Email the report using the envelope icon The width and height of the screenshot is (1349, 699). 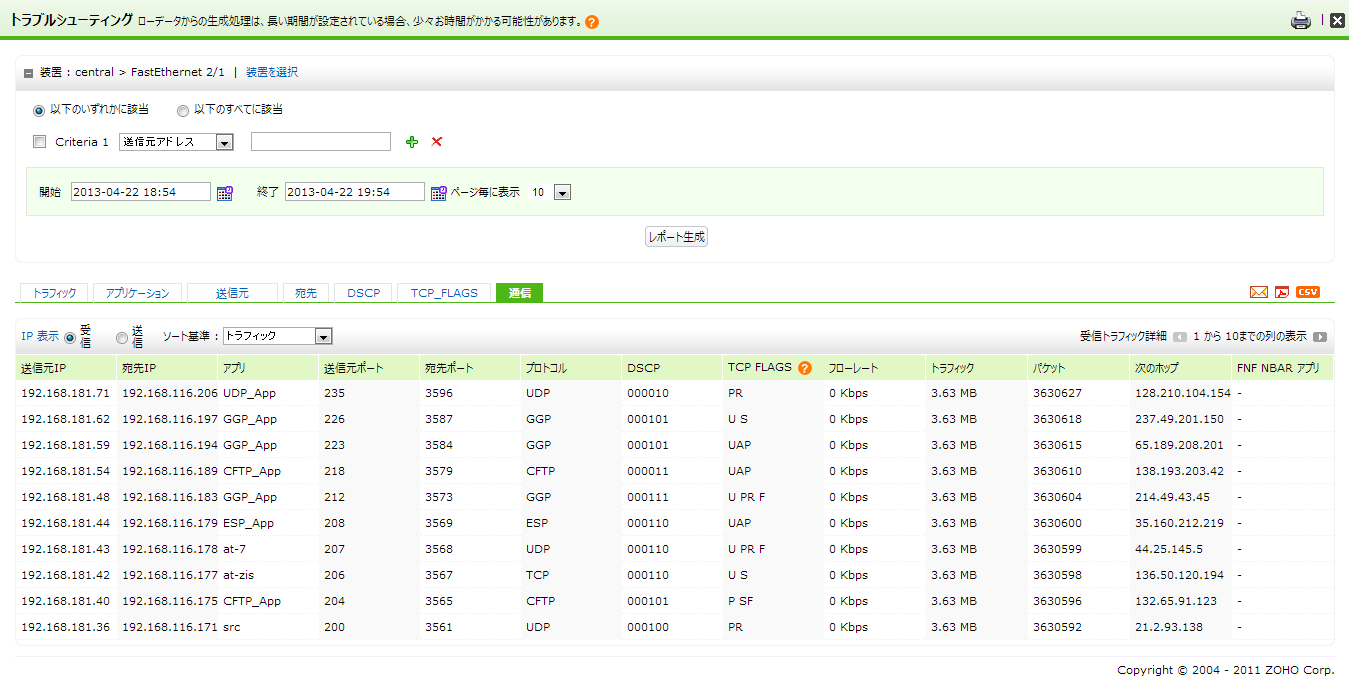[x=1258, y=292]
